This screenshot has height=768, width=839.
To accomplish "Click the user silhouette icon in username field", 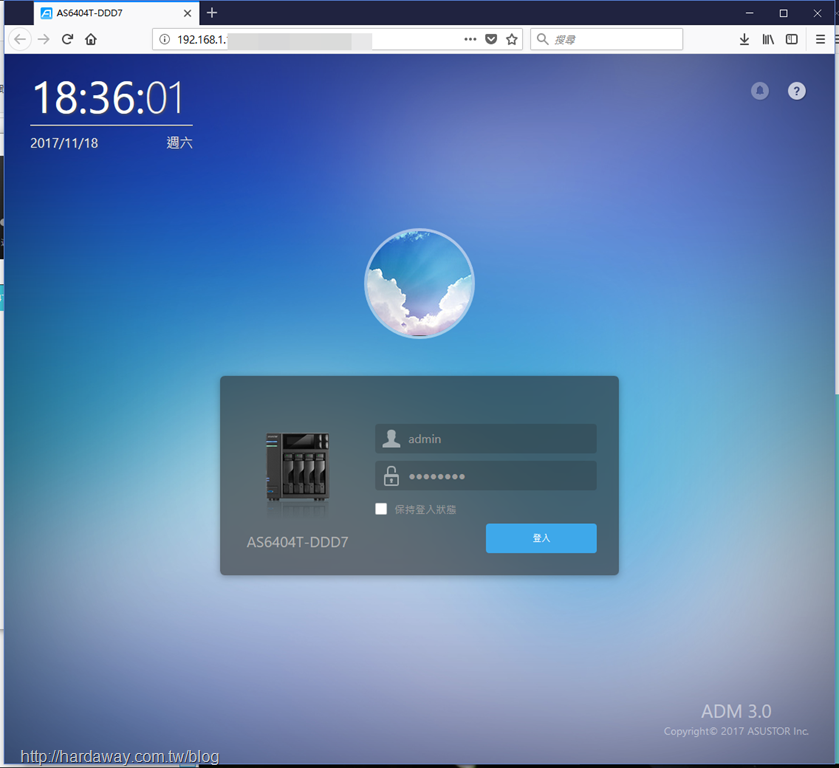I will pos(391,439).
